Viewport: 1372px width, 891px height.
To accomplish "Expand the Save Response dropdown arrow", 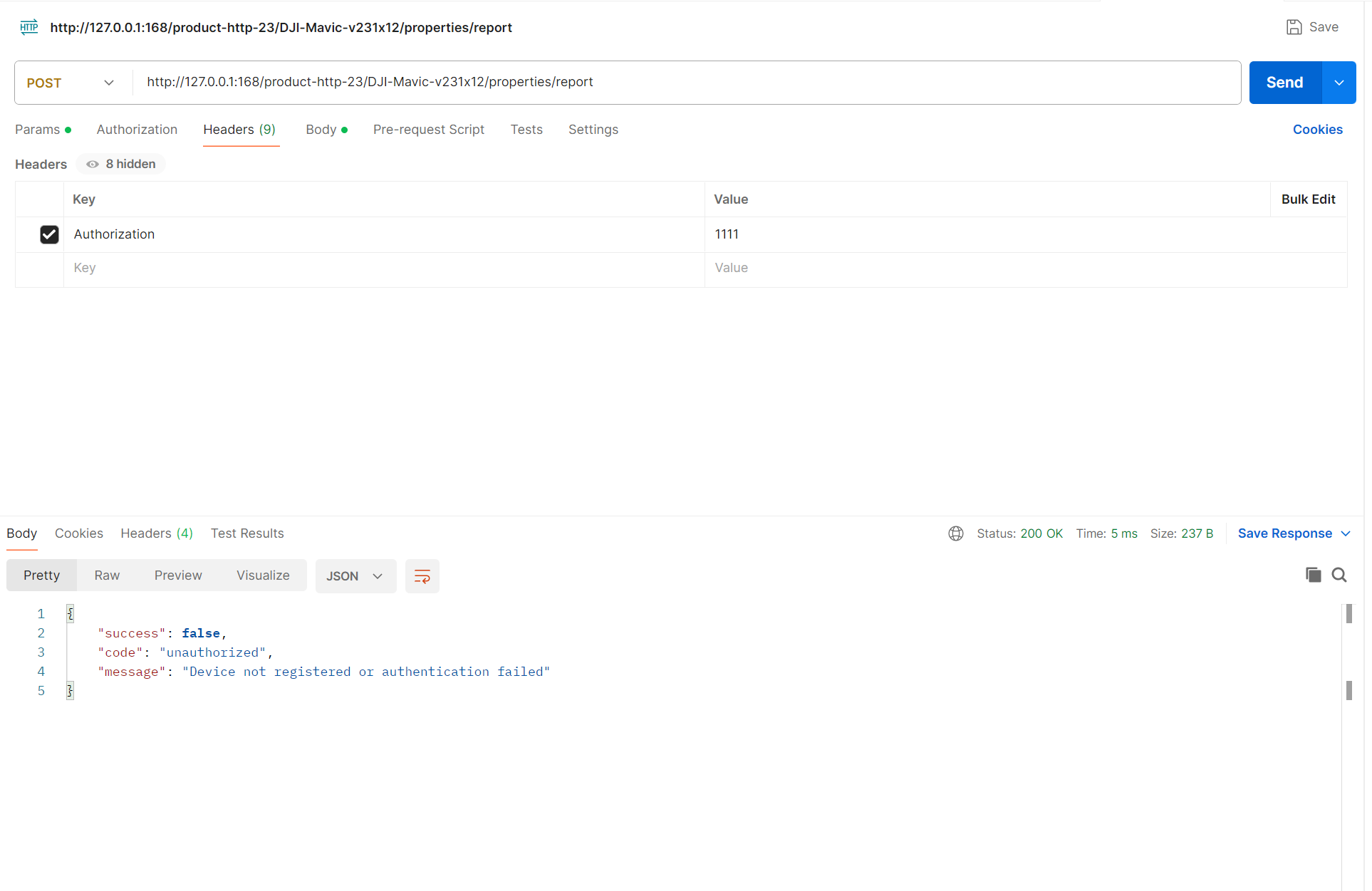I will pyautogui.click(x=1346, y=533).
